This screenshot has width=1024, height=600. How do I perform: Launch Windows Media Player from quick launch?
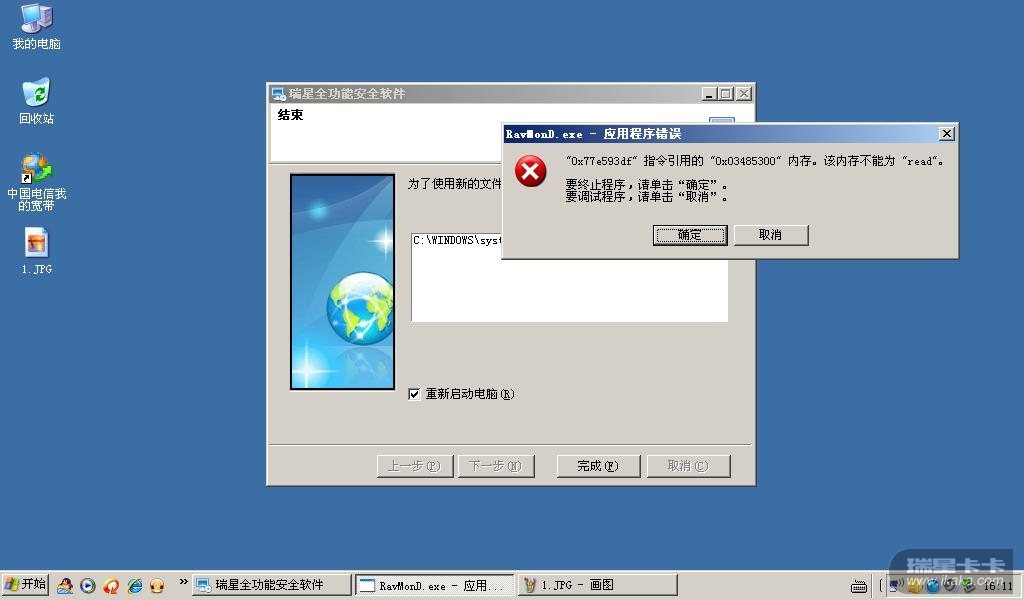tap(88, 585)
